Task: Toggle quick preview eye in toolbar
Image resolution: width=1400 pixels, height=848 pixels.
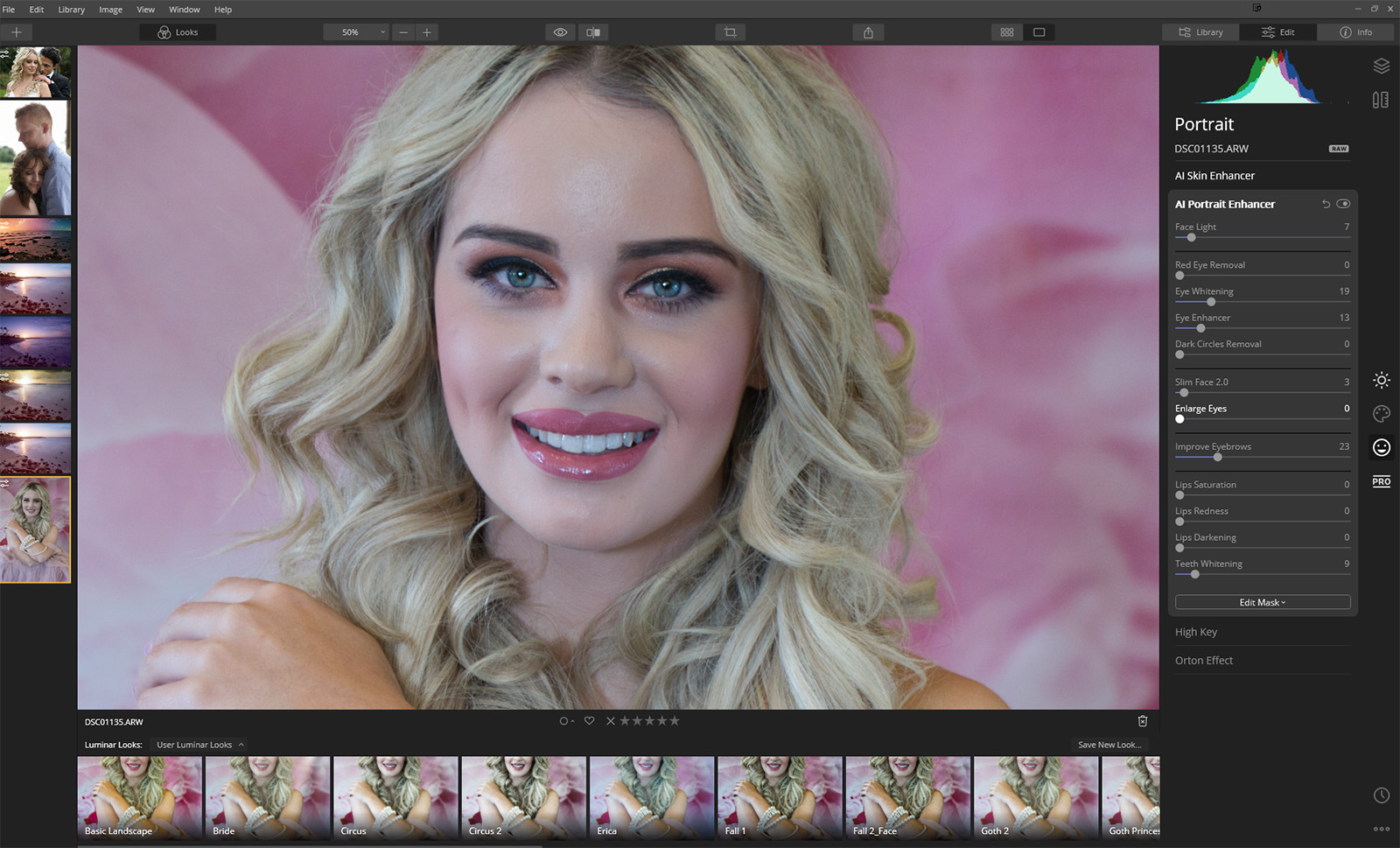Action: point(560,32)
